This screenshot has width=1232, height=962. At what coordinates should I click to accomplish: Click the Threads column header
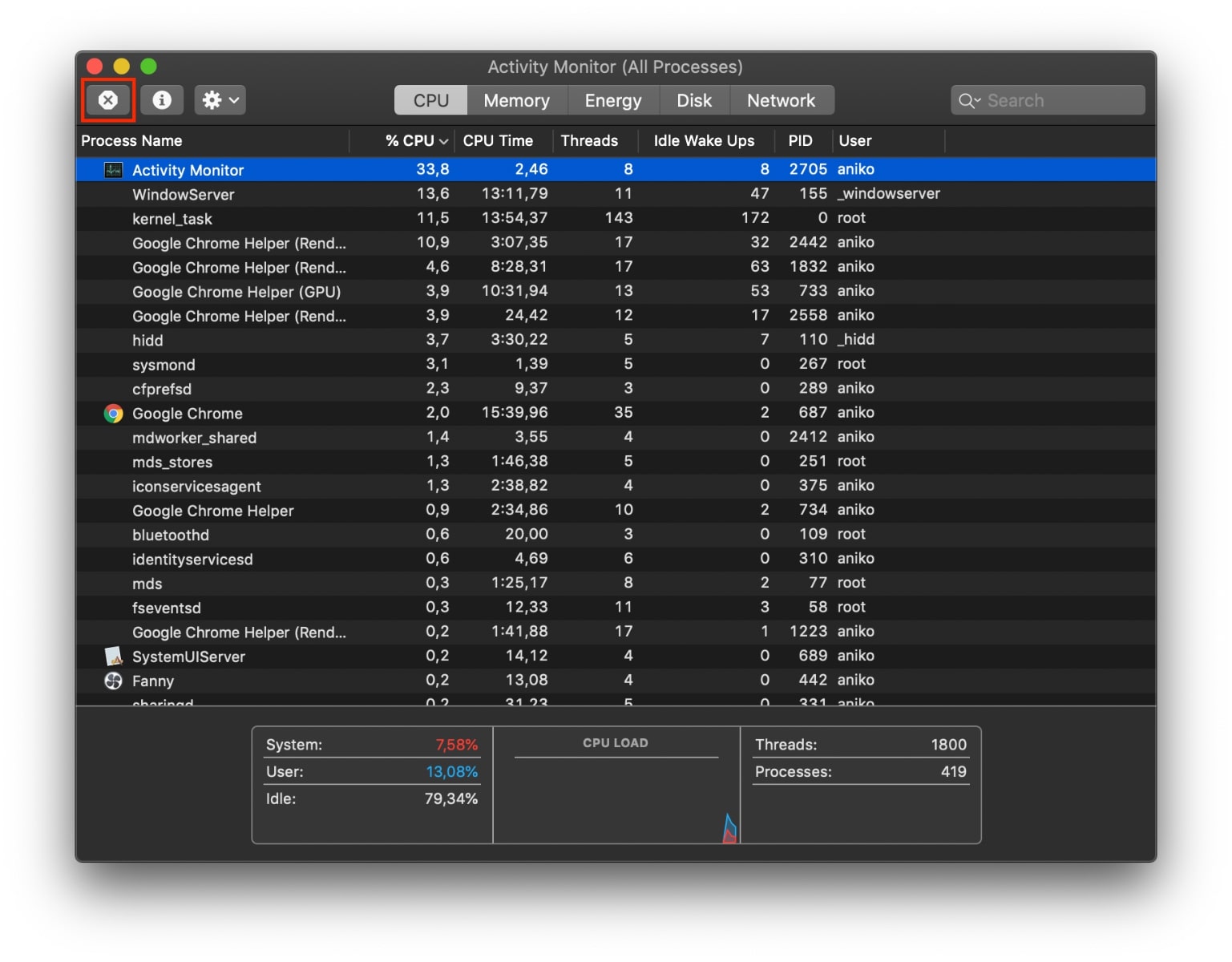pos(590,140)
